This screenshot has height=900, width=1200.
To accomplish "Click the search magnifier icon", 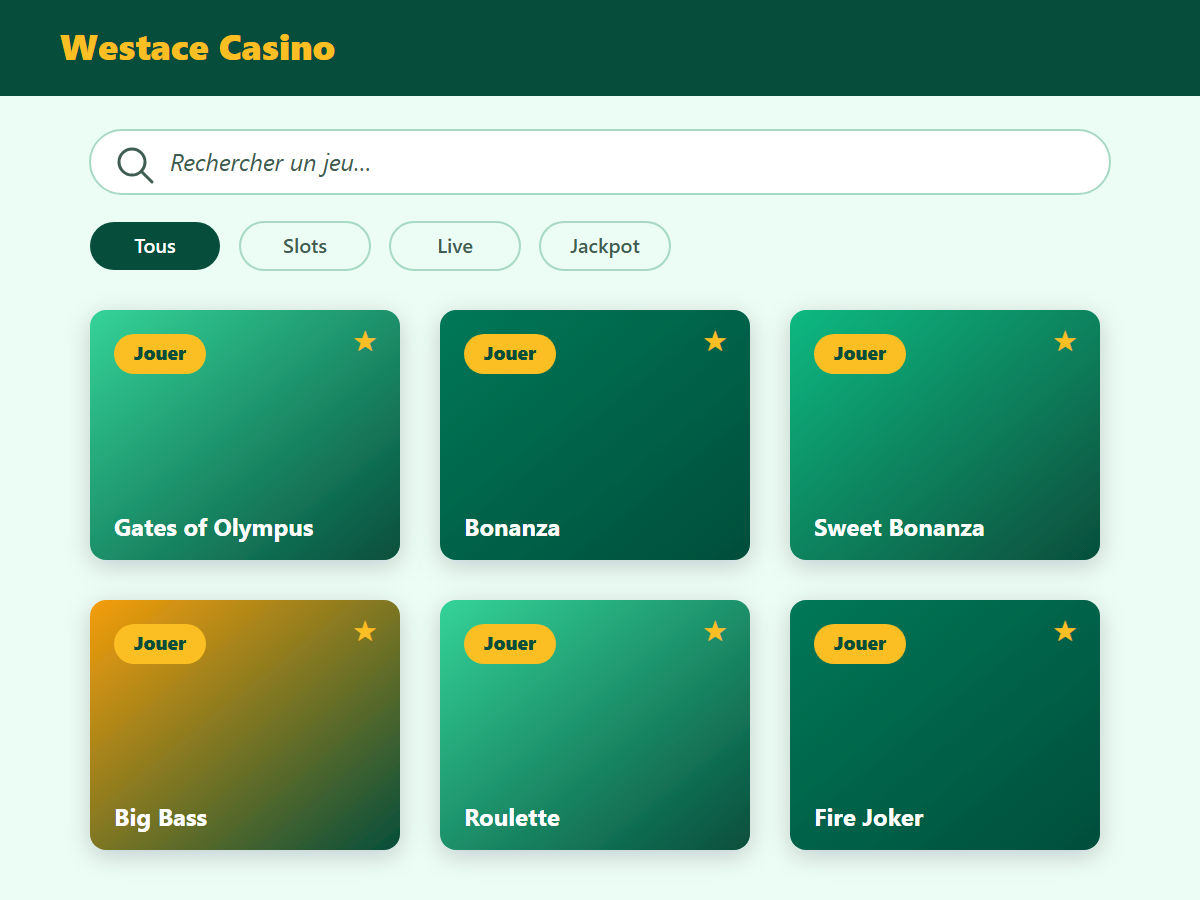I will coord(135,165).
